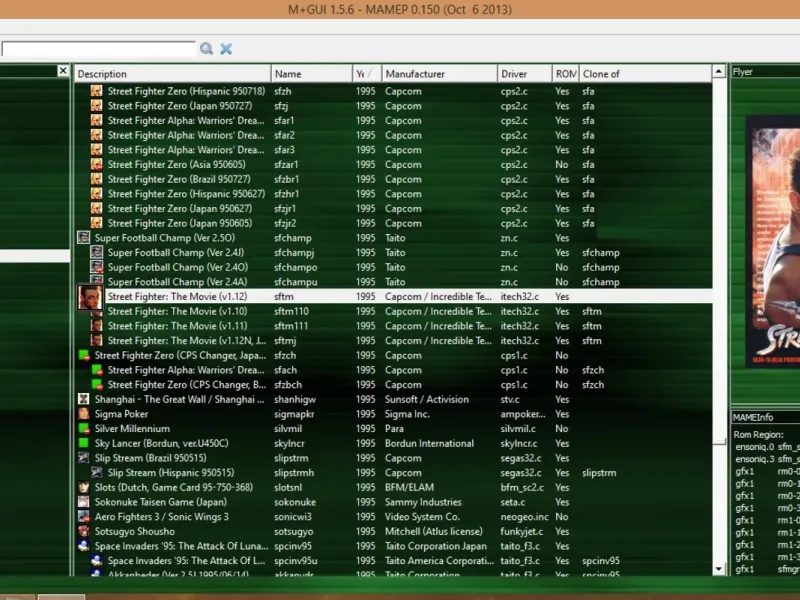Click the Shanghai - The Great Wall game icon

[84, 399]
